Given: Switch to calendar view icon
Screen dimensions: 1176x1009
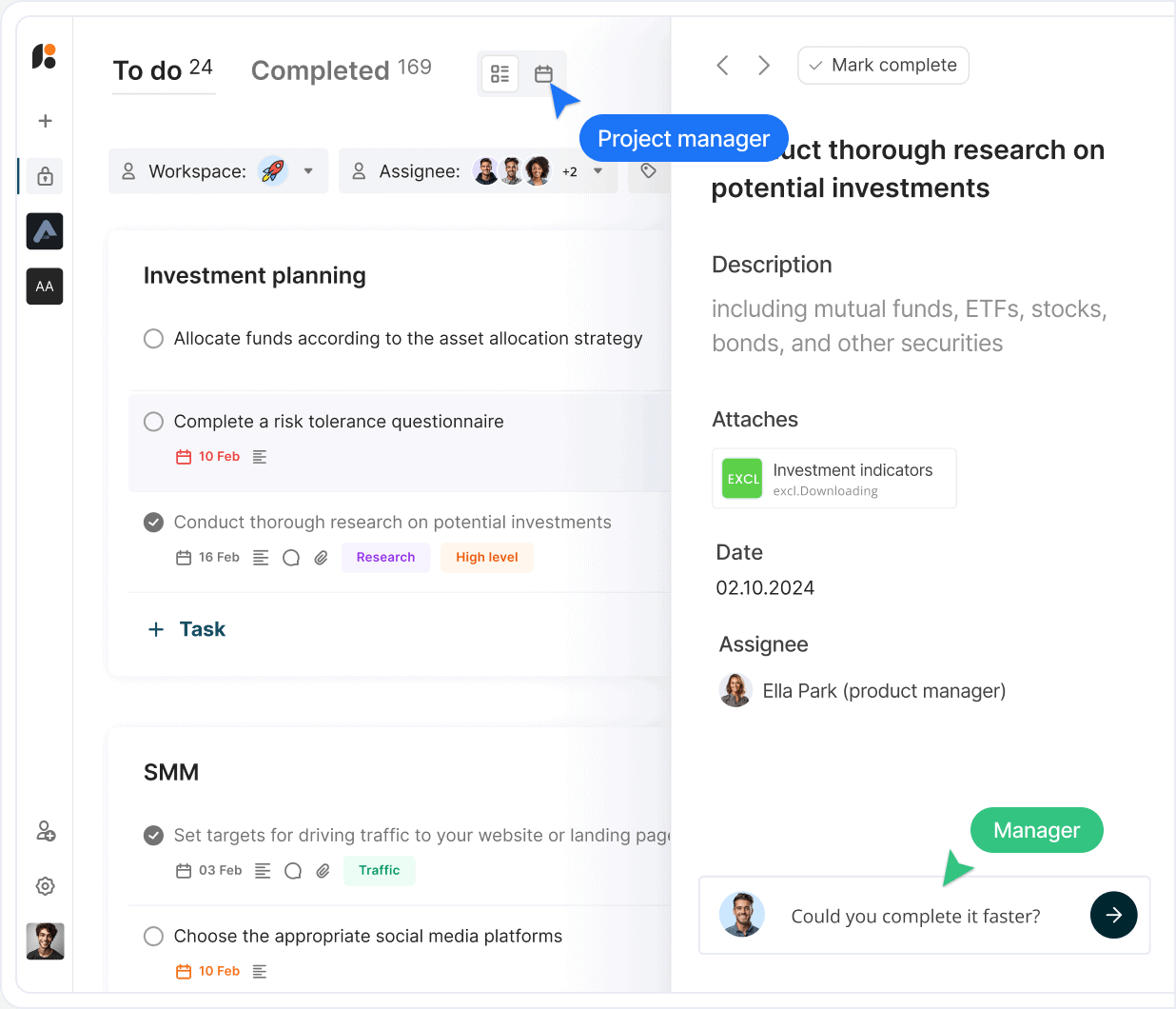Looking at the screenshot, I should [543, 74].
